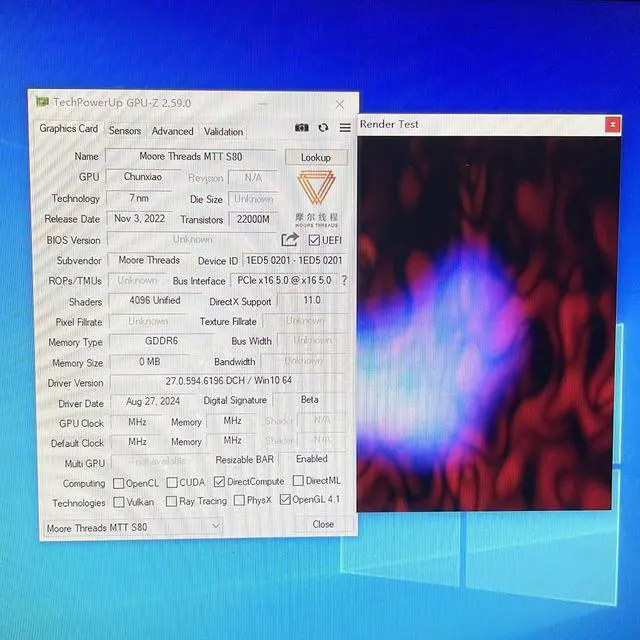
Task: Switch to the Advanced tab
Action: point(172,131)
